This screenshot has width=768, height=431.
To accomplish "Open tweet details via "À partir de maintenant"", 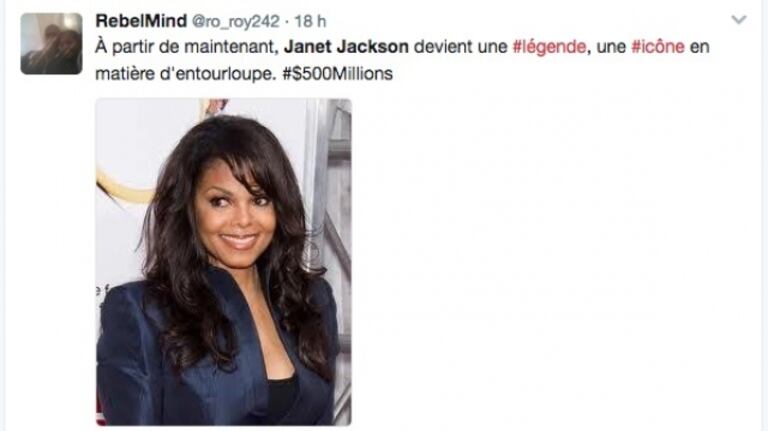I will [187, 47].
